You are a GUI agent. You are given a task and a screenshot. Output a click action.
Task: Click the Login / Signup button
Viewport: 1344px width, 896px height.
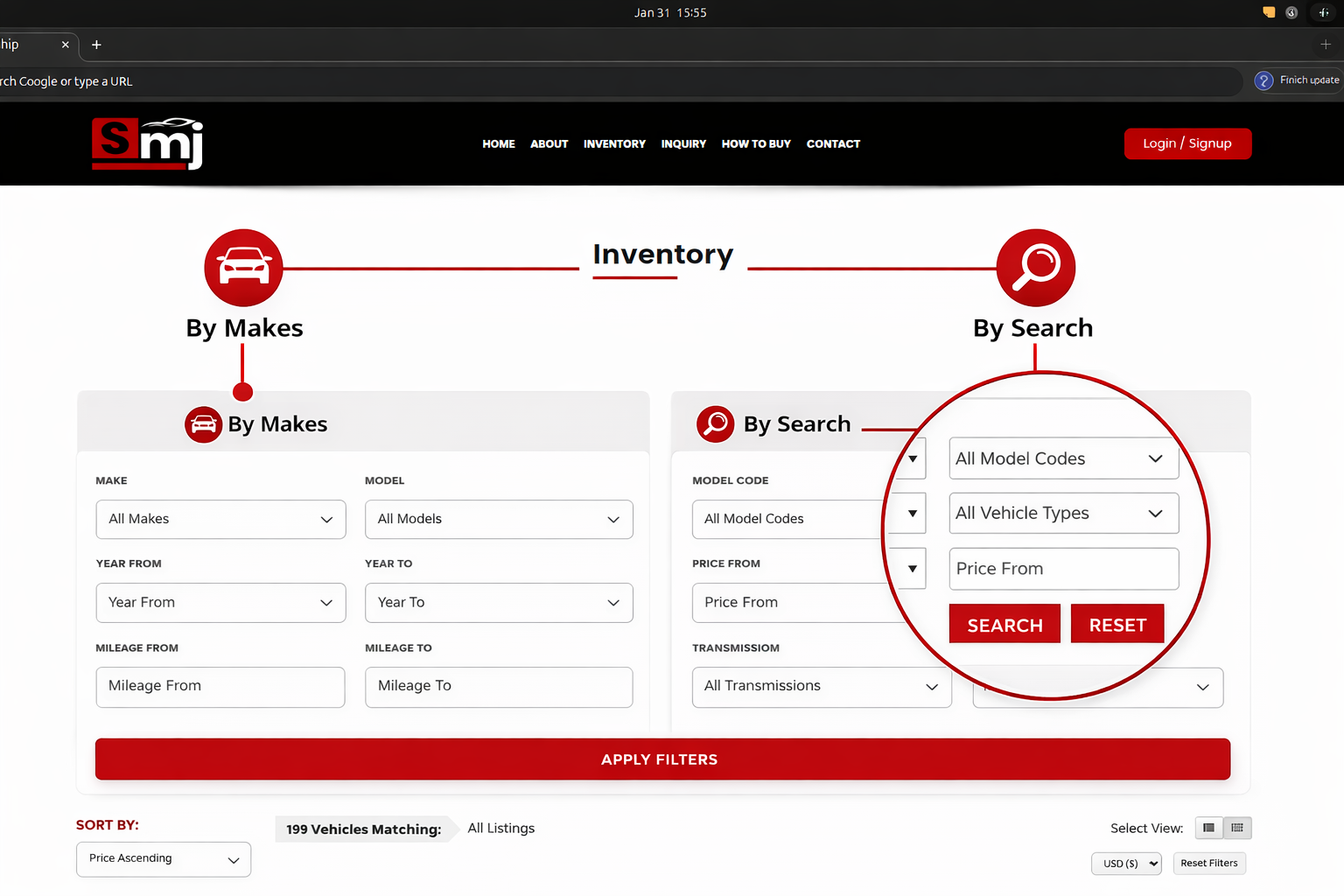(1186, 143)
